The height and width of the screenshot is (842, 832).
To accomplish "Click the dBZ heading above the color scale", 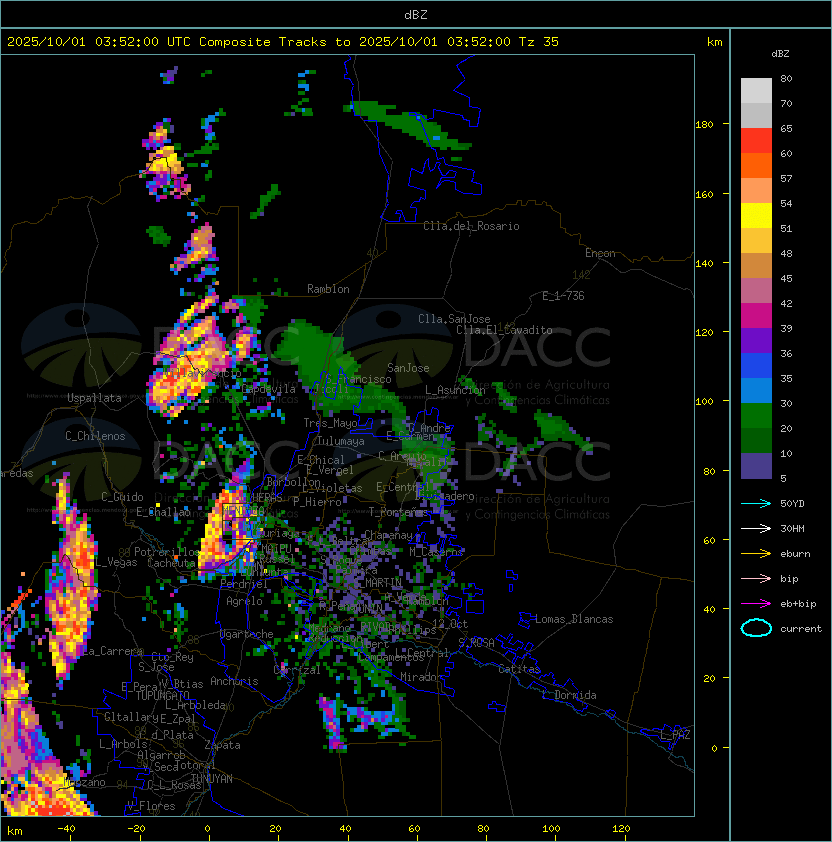I will [780, 54].
